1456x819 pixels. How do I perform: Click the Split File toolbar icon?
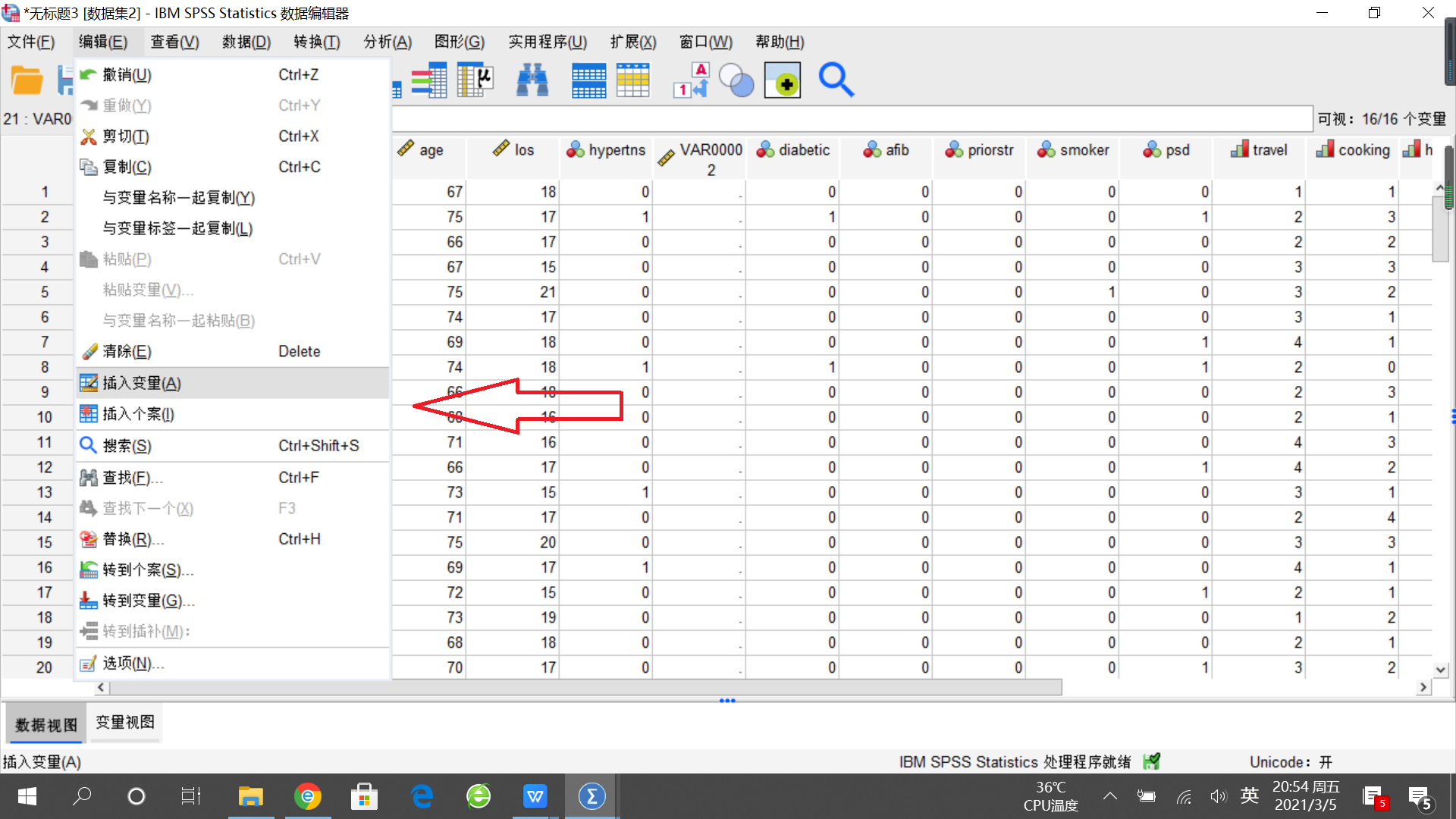(x=589, y=80)
